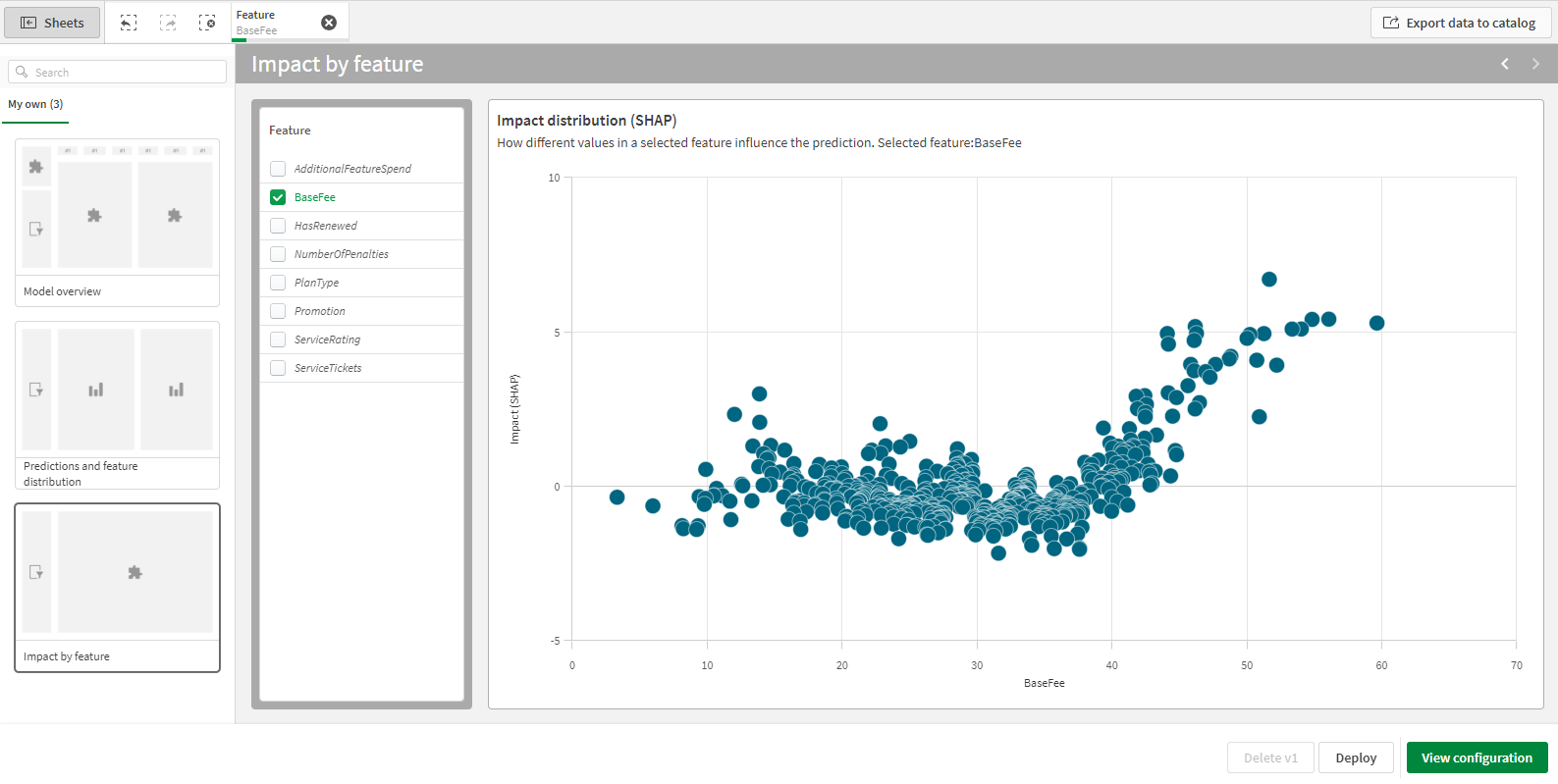Go to the previous sheet arrow
The image size is (1558, 784).
pyautogui.click(x=1504, y=64)
